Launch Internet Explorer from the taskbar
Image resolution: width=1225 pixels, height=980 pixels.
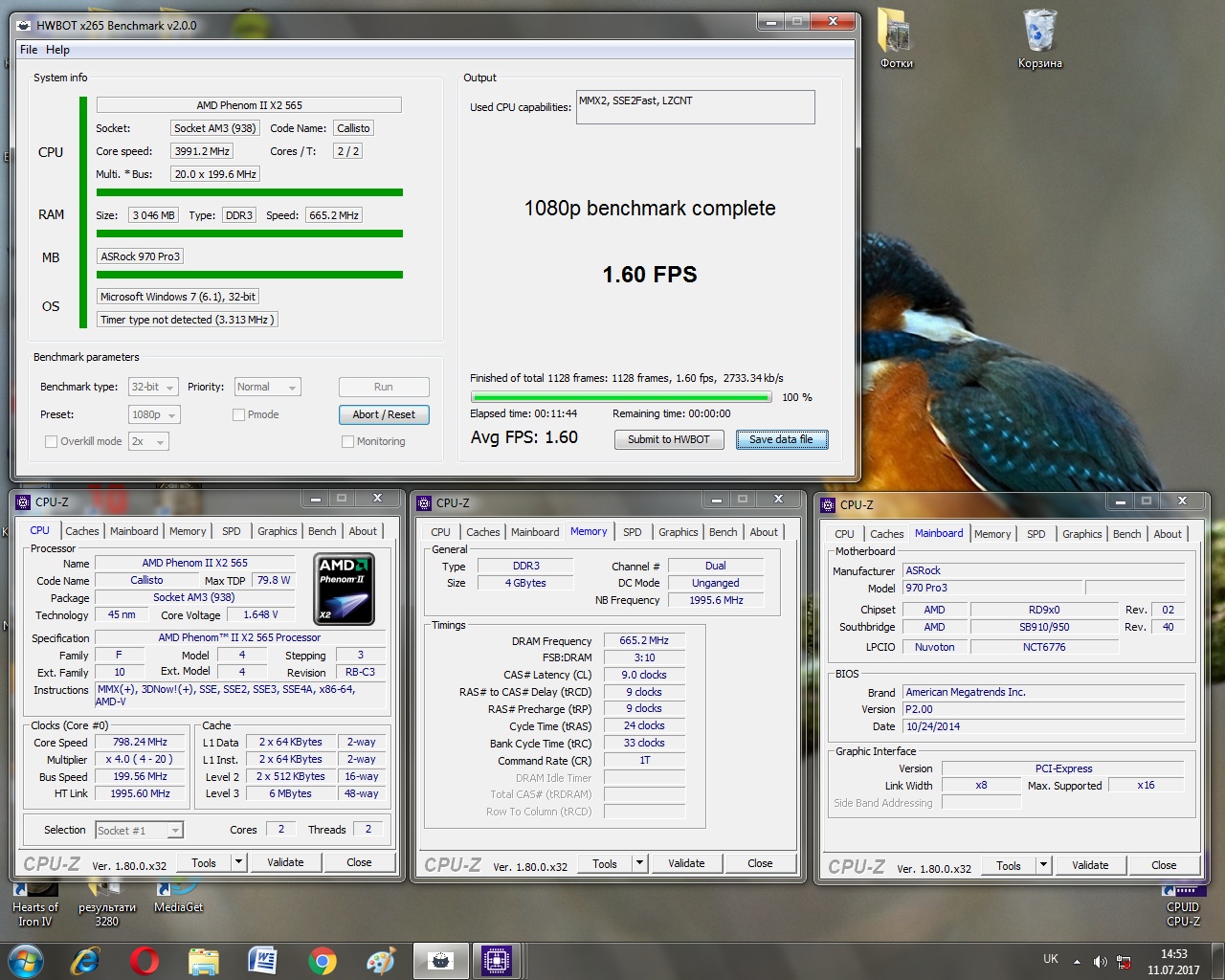click(x=85, y=960)
